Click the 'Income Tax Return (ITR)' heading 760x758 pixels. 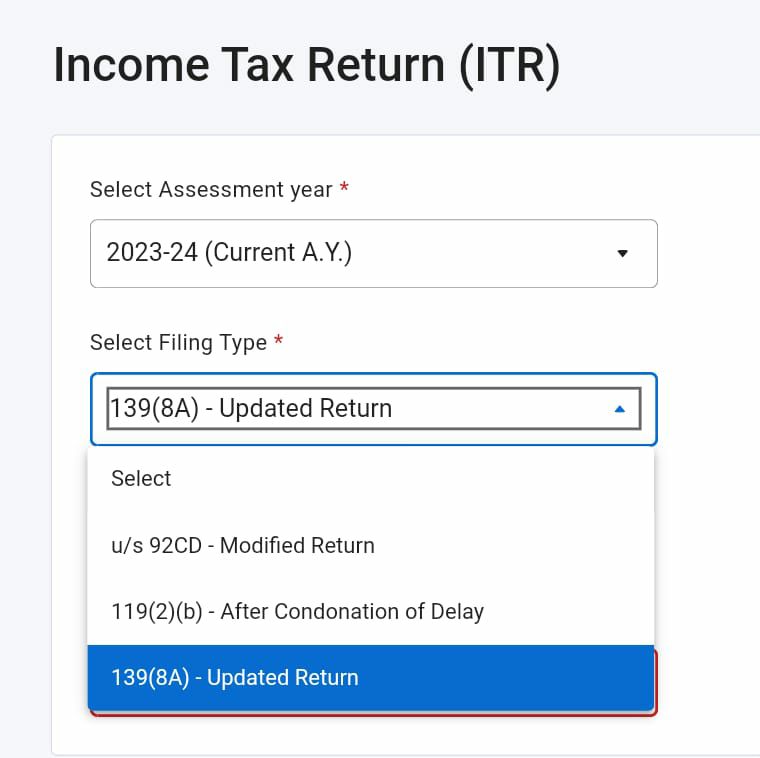[x=306, y=65]
